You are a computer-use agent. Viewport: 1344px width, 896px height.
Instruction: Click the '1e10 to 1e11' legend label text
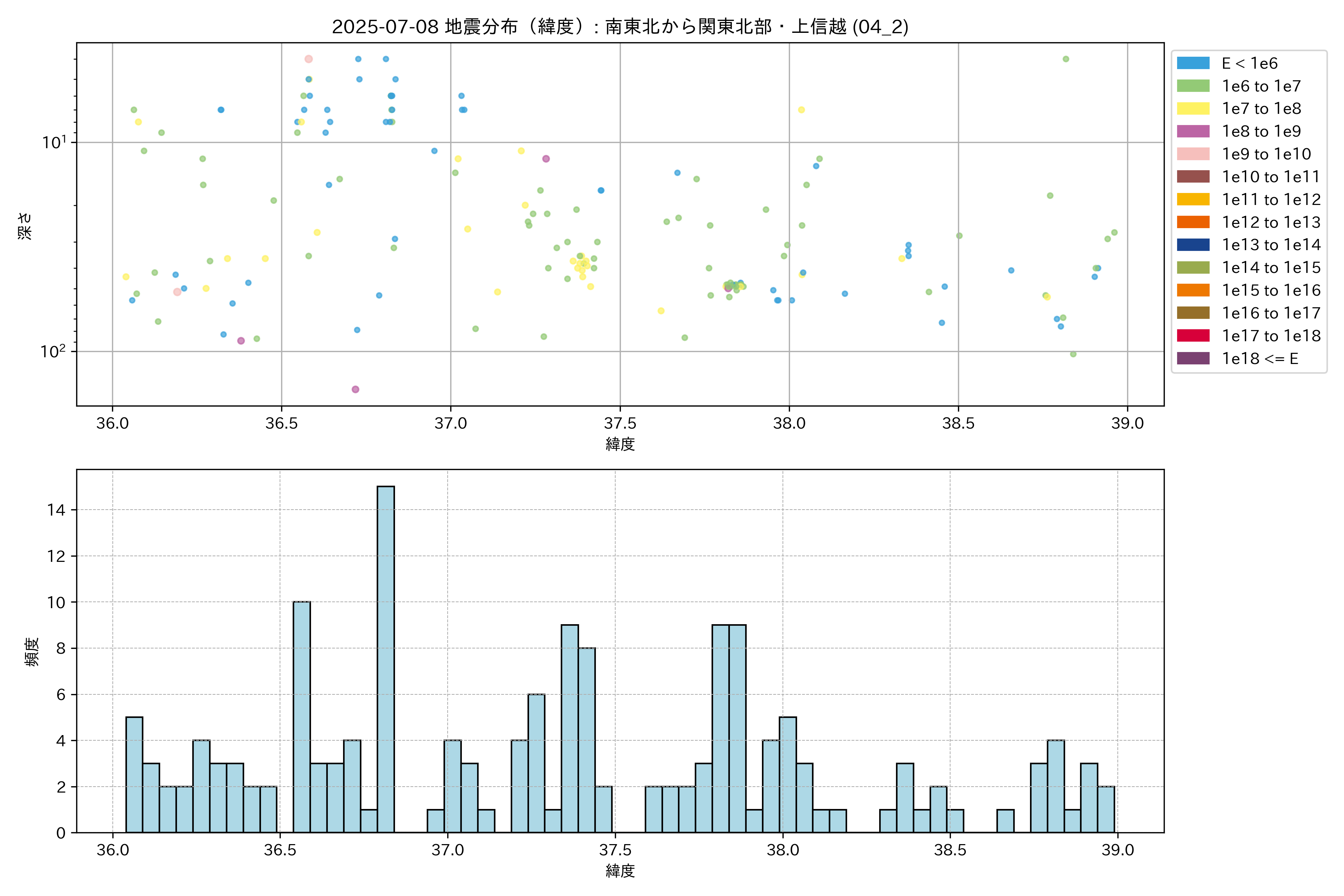tap(1270, 177)
